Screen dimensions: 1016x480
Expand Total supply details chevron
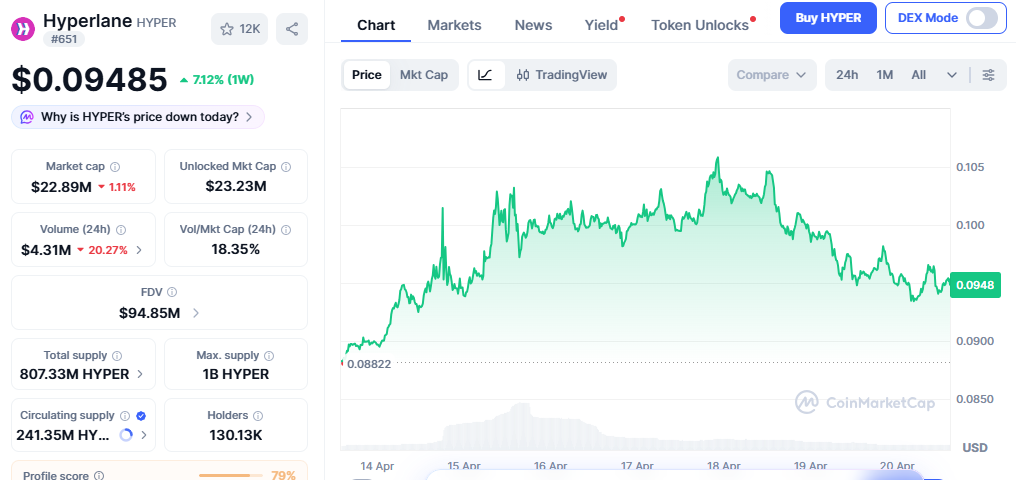(x=140, y=374)
